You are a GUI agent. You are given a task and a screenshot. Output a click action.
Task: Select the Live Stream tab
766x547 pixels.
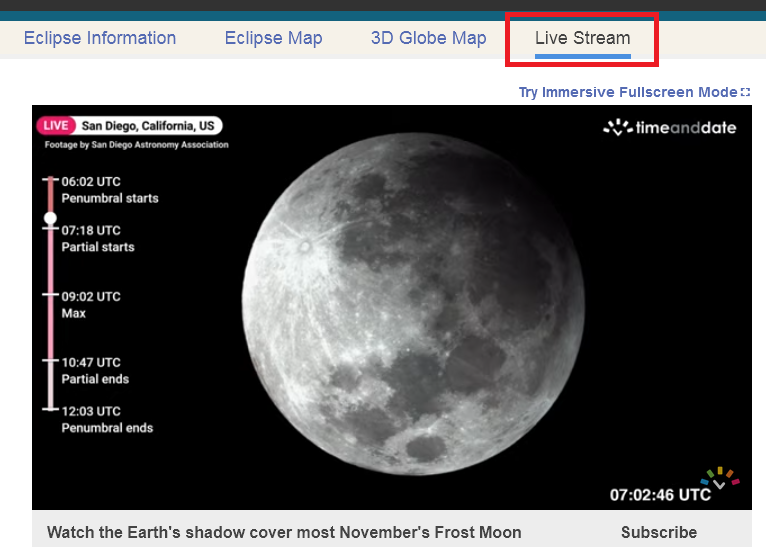point(582,38)
